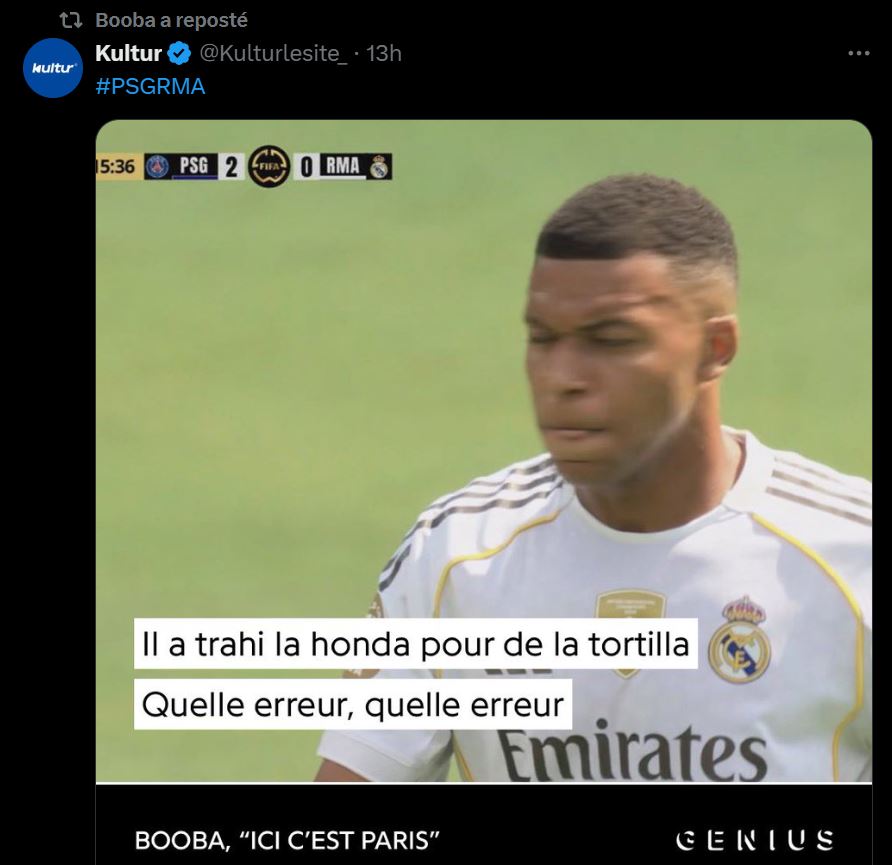
Task: Click the PSG club crest in the scoreboard
Action: coord(158,167)
